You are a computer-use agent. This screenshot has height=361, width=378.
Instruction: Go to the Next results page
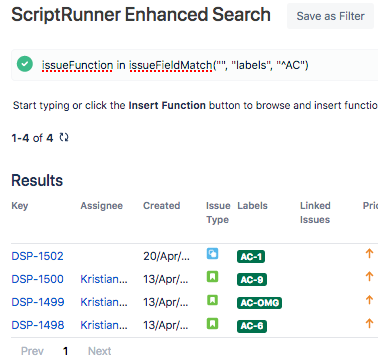[99, 351]
